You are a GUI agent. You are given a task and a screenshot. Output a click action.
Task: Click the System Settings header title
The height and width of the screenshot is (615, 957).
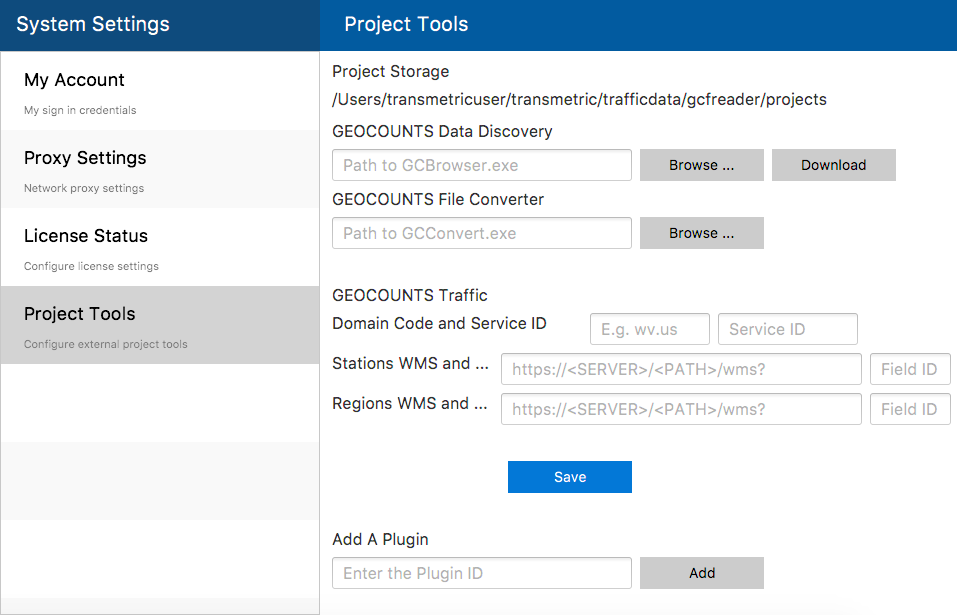tap(93, 24)
